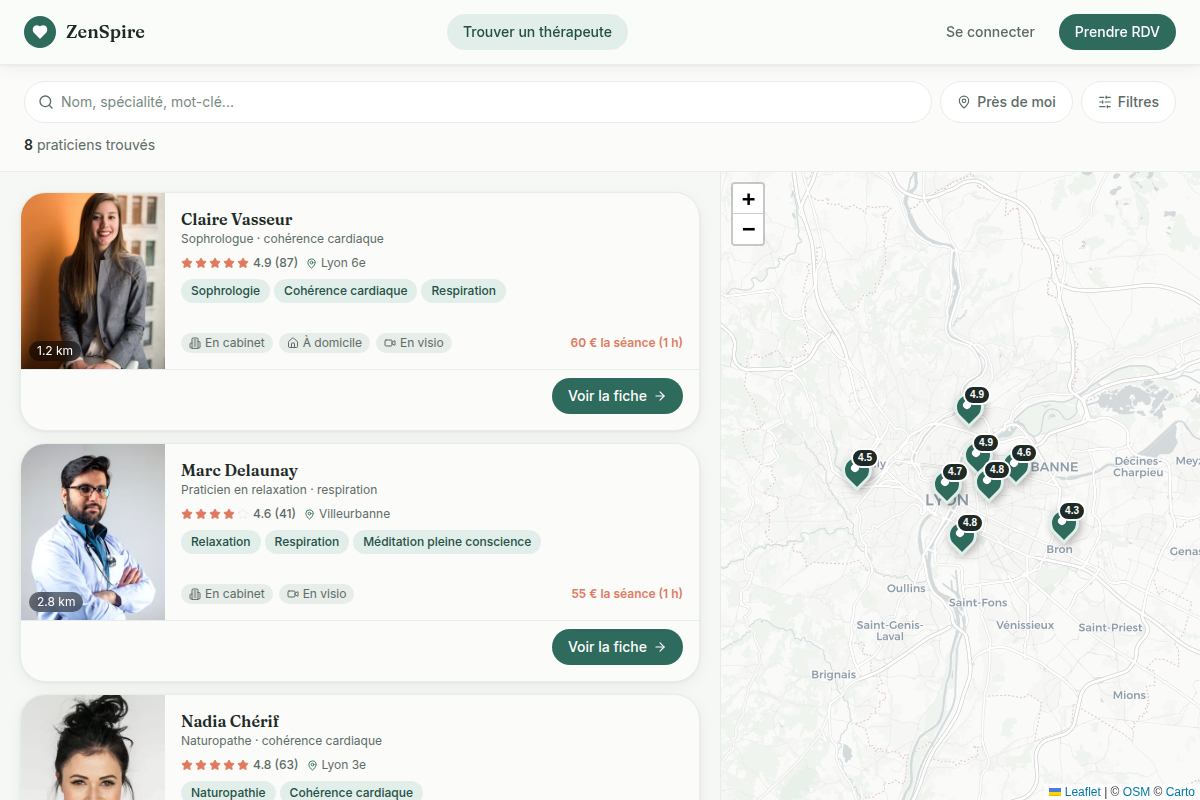Click Naturopathe · cohérence cardiaque subtitle
This screenshot has height=800, width=1200.
point(281,741)
